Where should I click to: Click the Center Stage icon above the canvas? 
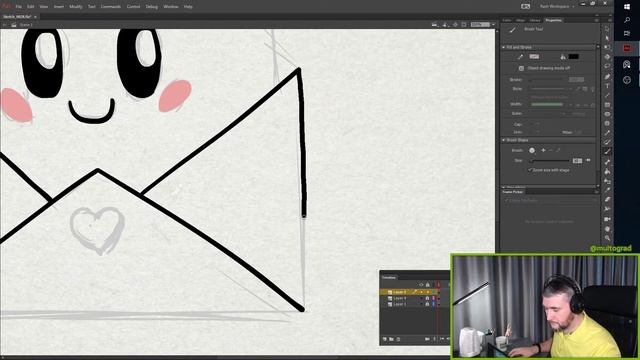point(455,24)
